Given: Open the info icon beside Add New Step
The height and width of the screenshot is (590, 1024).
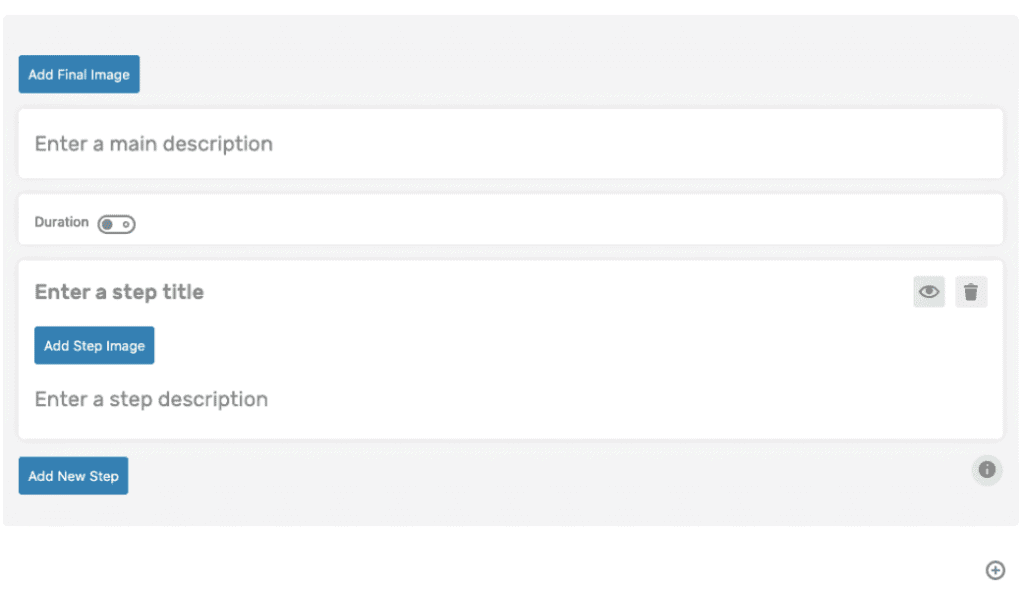Looking at the screenshot, I should pyautogui.click(x=987, y=469).
